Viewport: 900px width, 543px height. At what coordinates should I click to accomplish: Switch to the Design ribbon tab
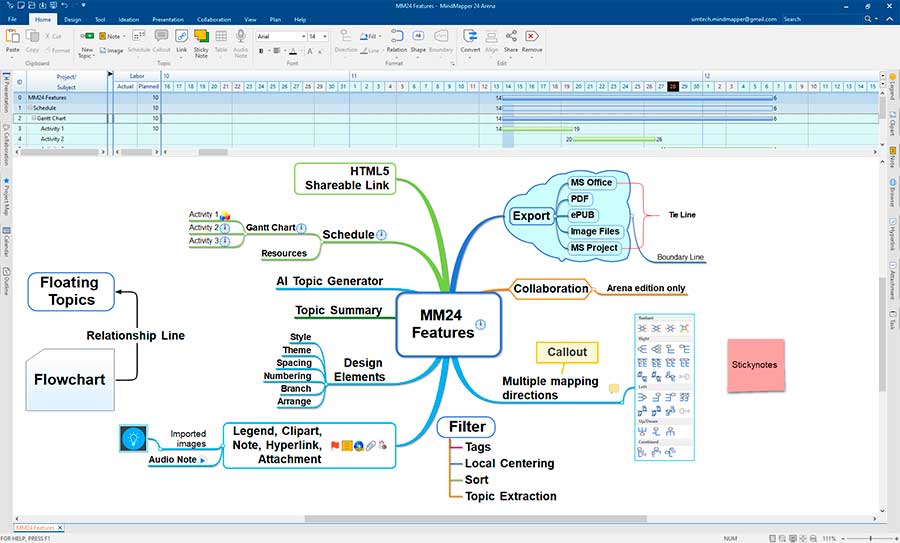tap(72, 19)
